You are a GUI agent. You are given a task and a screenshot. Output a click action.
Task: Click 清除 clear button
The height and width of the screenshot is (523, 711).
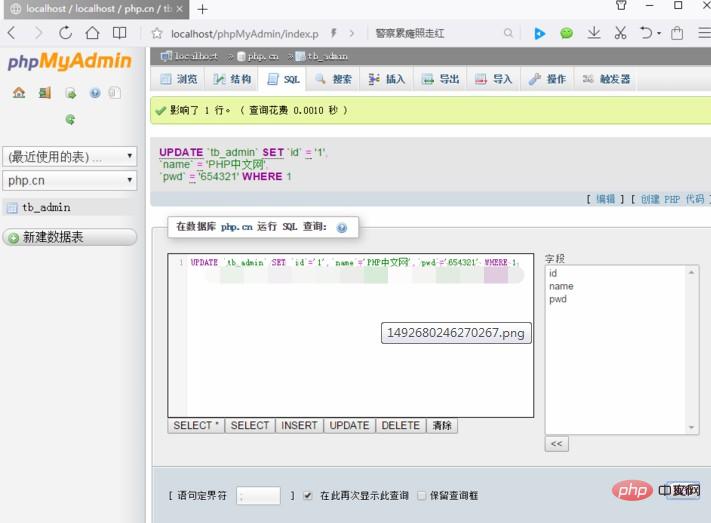click(x=442, y=425)
